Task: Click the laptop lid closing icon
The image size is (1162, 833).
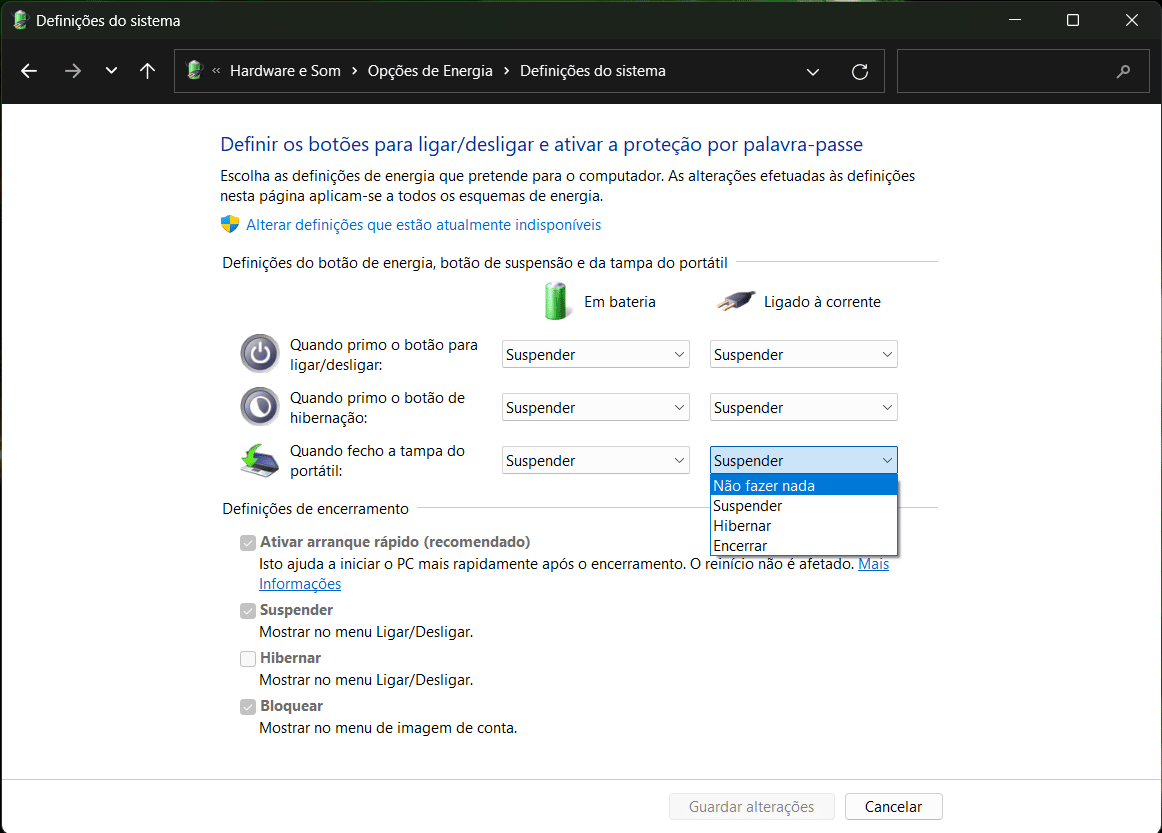Action: coord(259,460)
